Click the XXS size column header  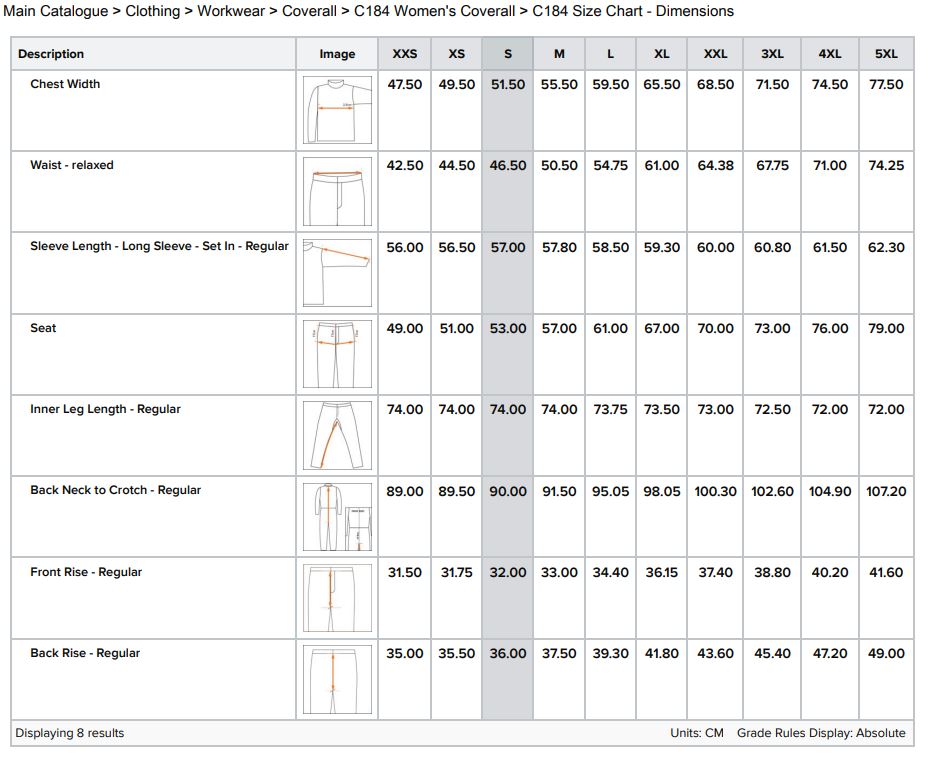pos(405,54)
